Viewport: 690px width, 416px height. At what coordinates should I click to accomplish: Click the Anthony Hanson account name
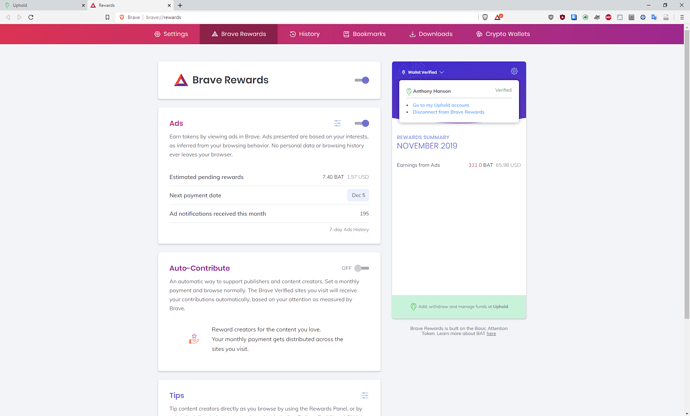coord(432,91)
